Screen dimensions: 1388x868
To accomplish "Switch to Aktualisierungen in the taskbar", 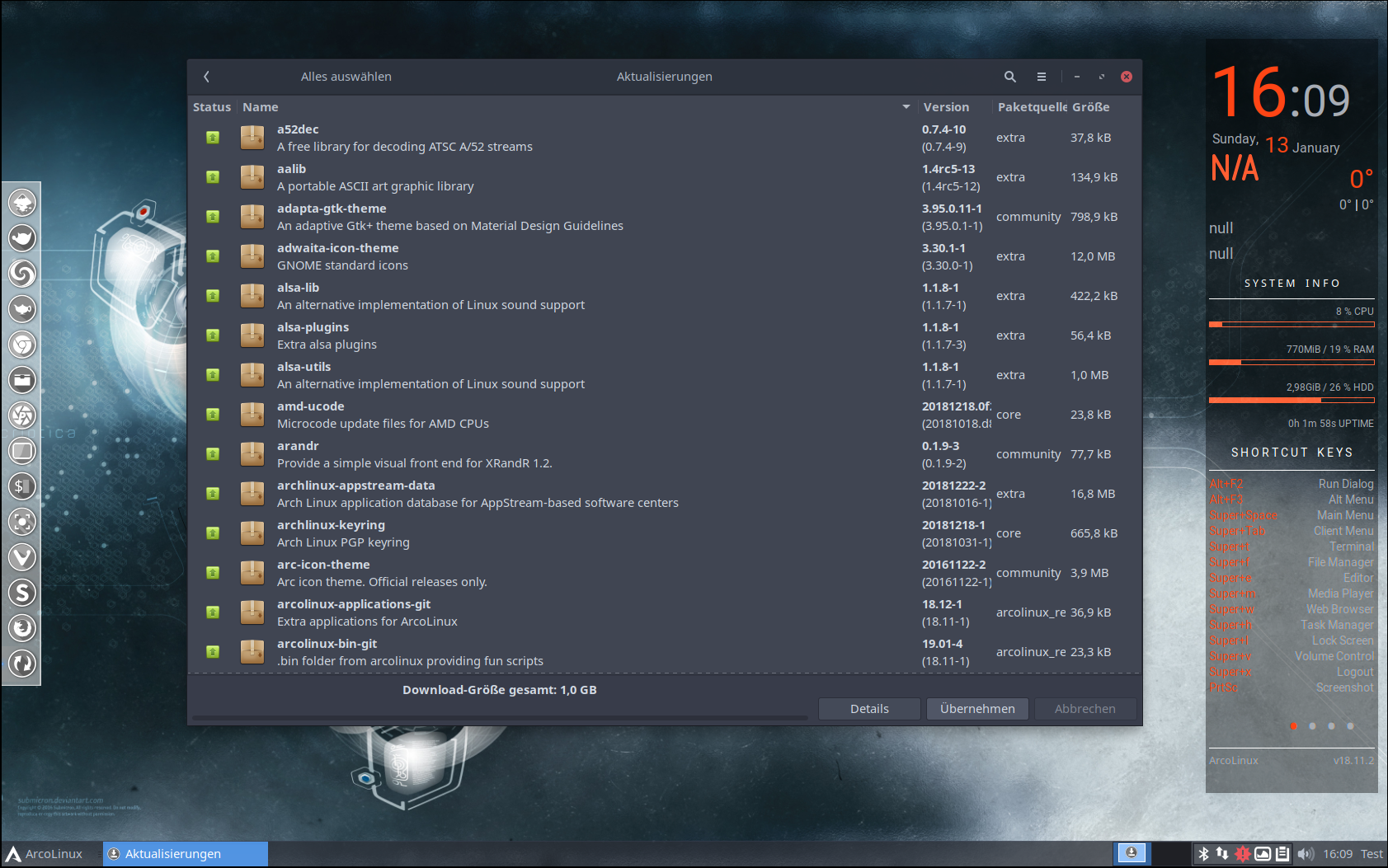I will (186, 854).
